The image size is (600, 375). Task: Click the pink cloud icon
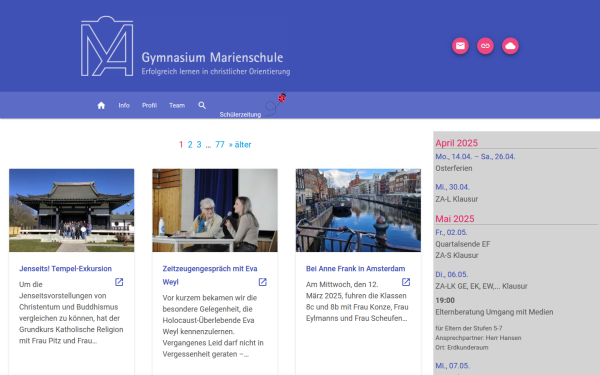(510, 46)
